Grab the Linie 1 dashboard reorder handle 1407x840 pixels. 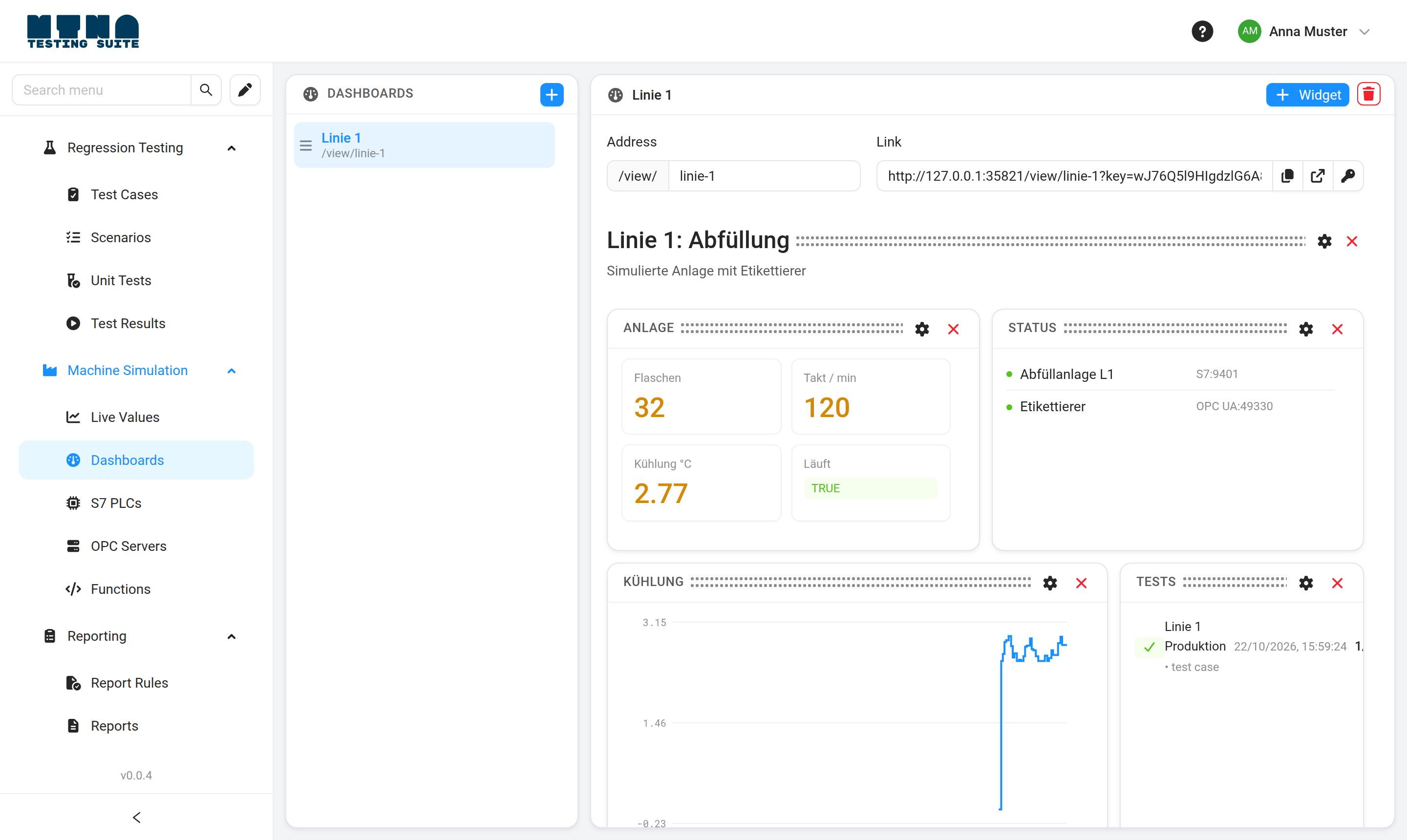tap(306, 146)
